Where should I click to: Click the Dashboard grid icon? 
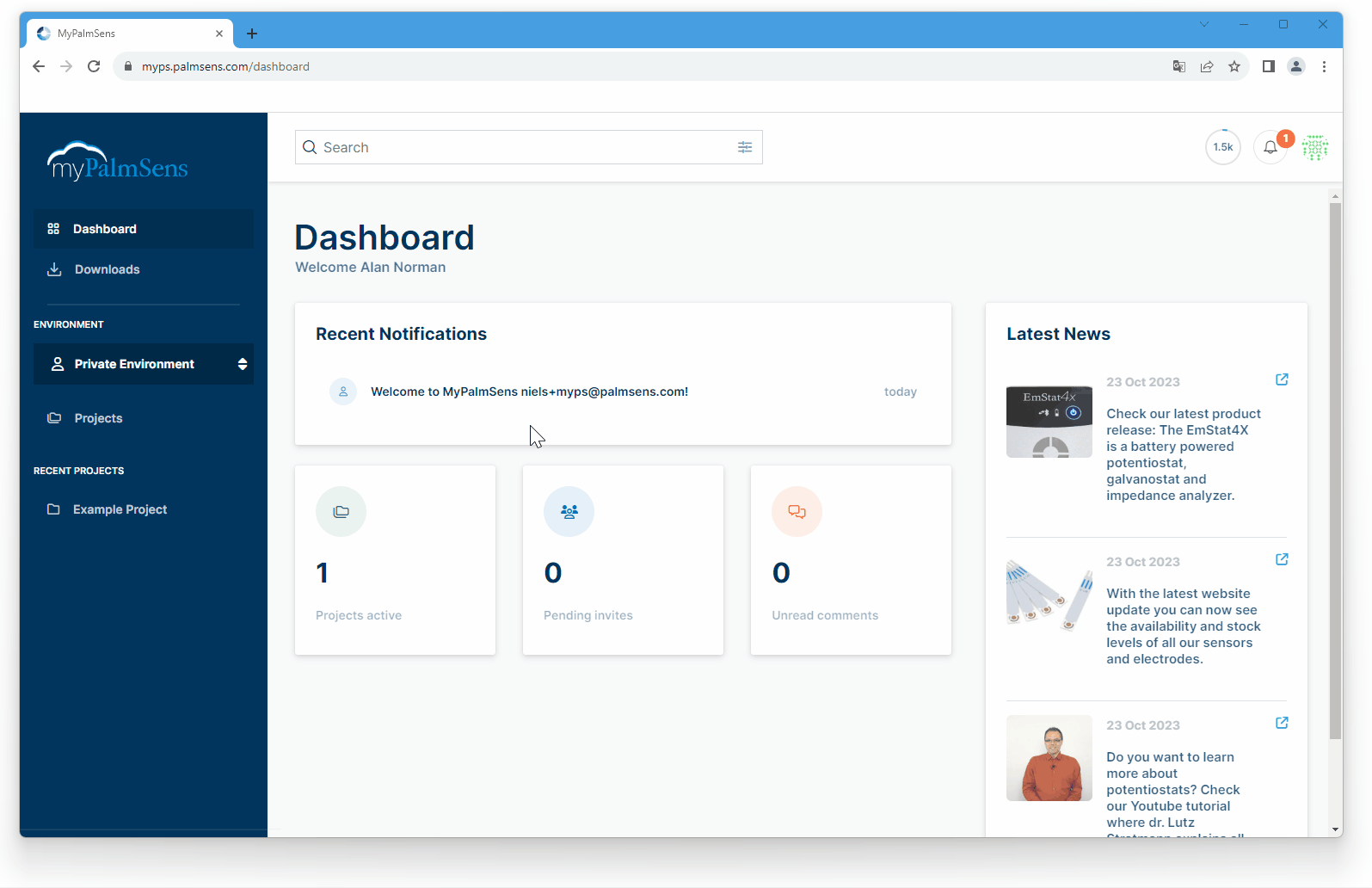coord(53,229)
